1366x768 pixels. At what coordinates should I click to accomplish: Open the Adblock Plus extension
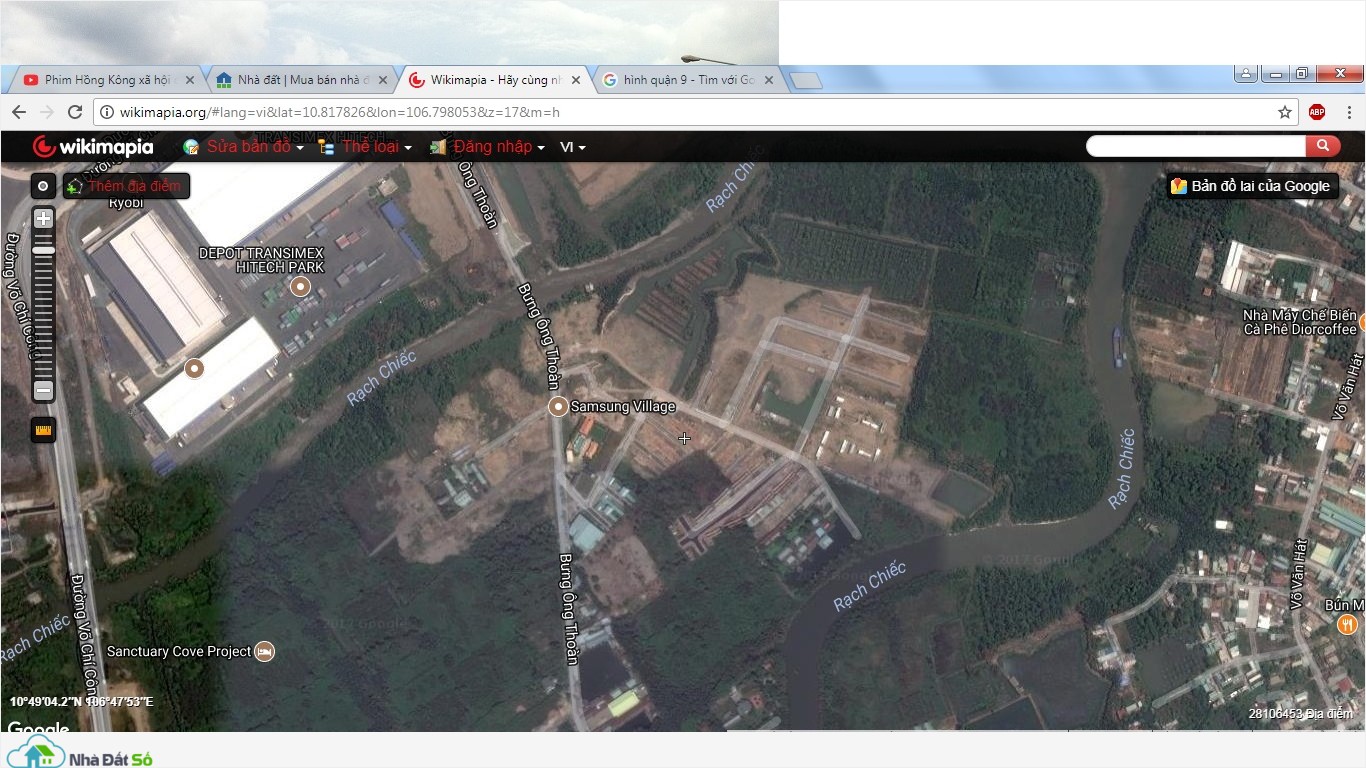coord(1317,112)
